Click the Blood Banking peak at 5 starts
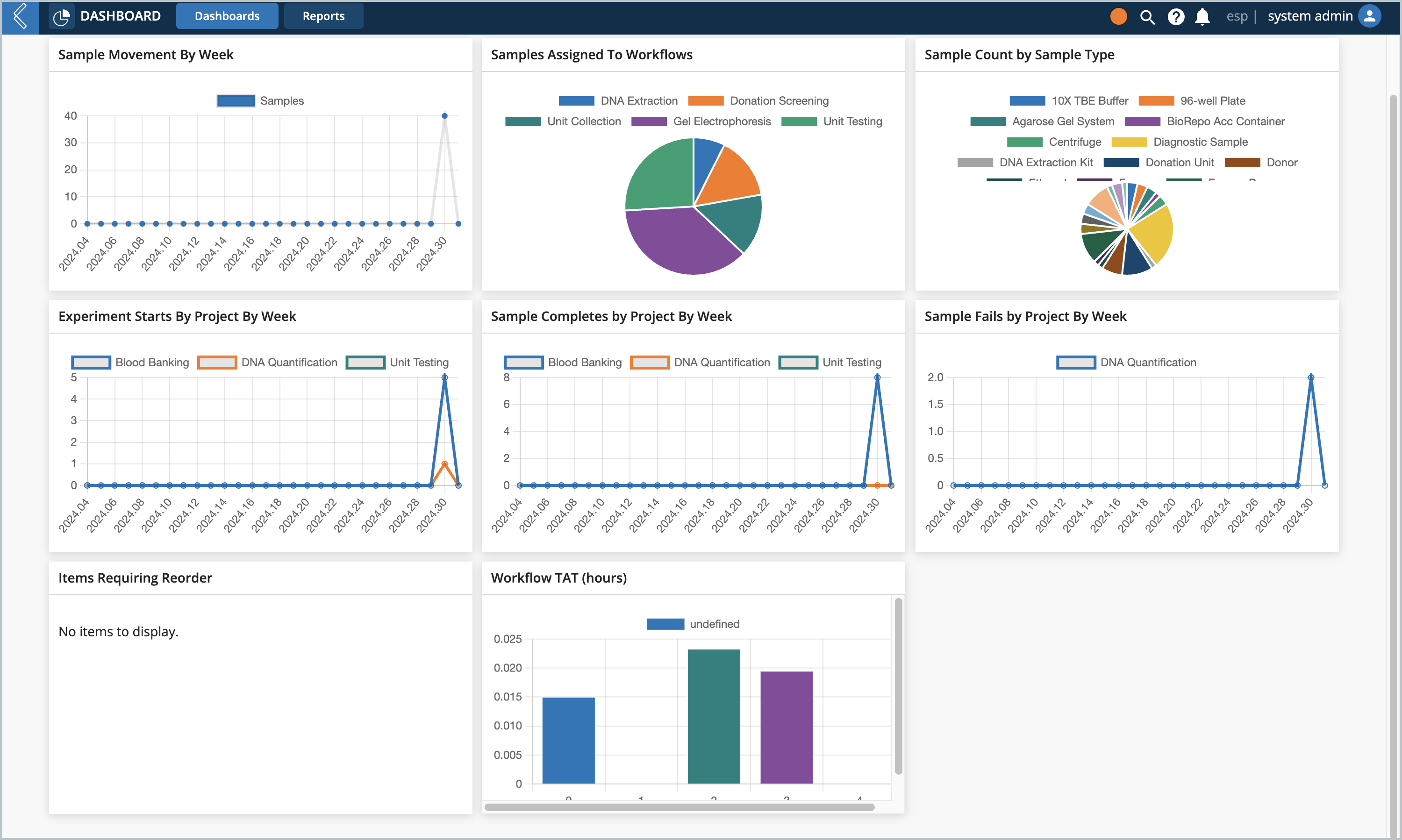This screenshot has height=840, width=1402. [x=444, y=377]
